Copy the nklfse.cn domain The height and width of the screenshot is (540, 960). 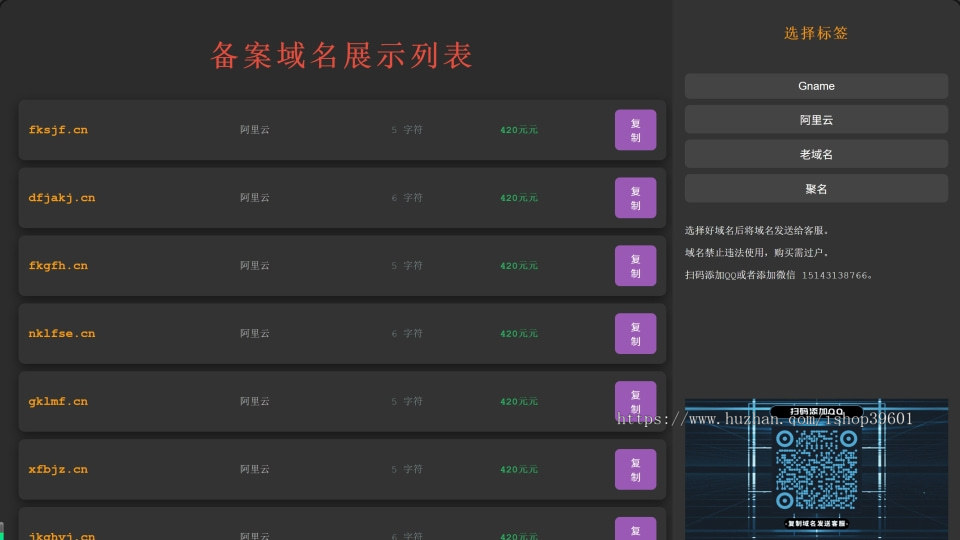pos(635,334)
